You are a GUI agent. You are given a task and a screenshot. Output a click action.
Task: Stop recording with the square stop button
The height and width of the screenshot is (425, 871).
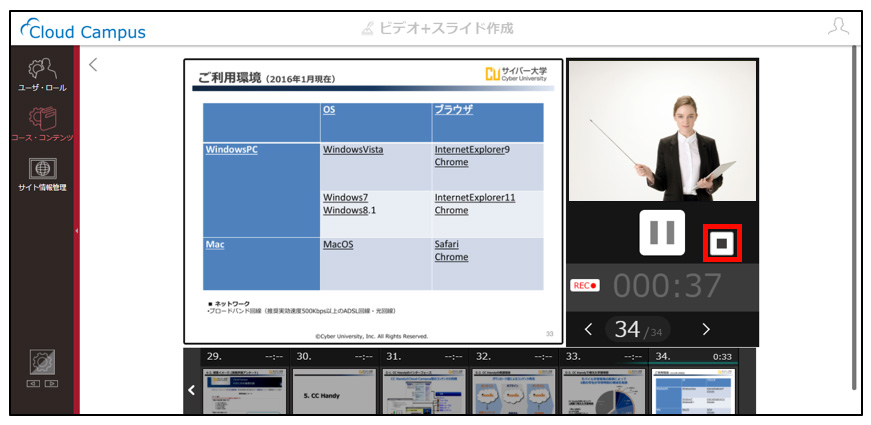coord(722,243)
